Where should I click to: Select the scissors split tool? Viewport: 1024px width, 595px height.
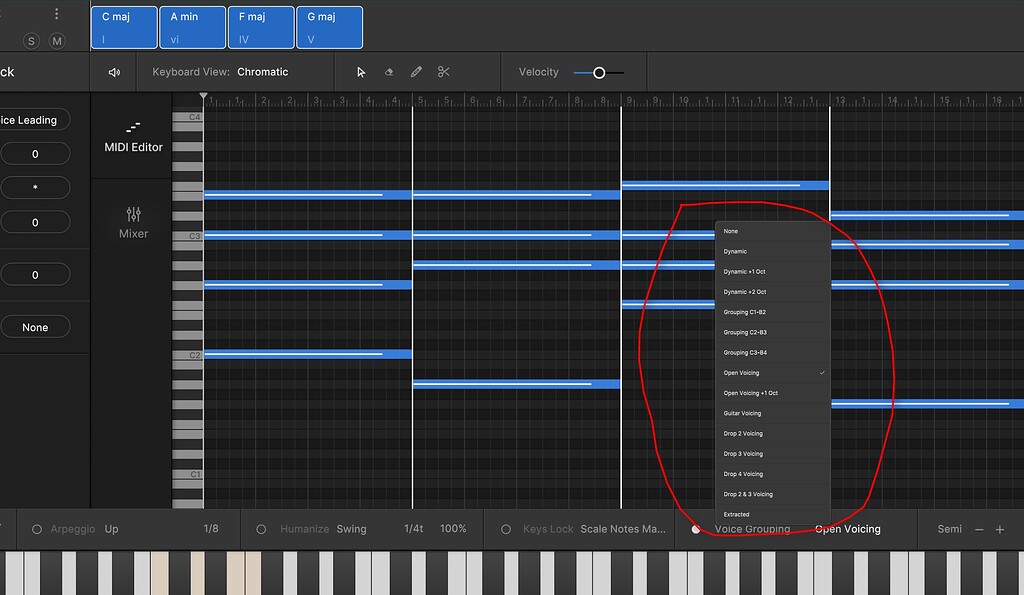pyautogui.click(x=443, y=72)
